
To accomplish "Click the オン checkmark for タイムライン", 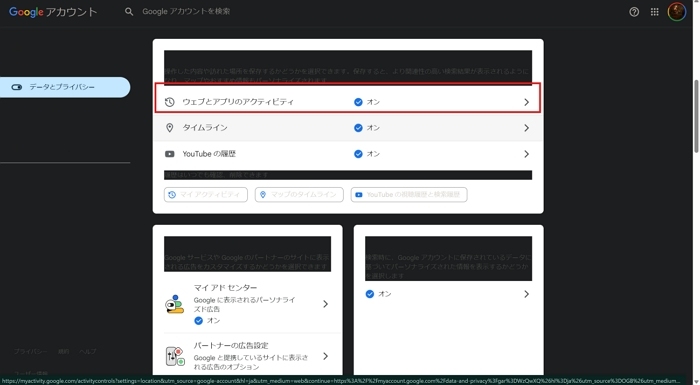I will (x=358, y=128).
